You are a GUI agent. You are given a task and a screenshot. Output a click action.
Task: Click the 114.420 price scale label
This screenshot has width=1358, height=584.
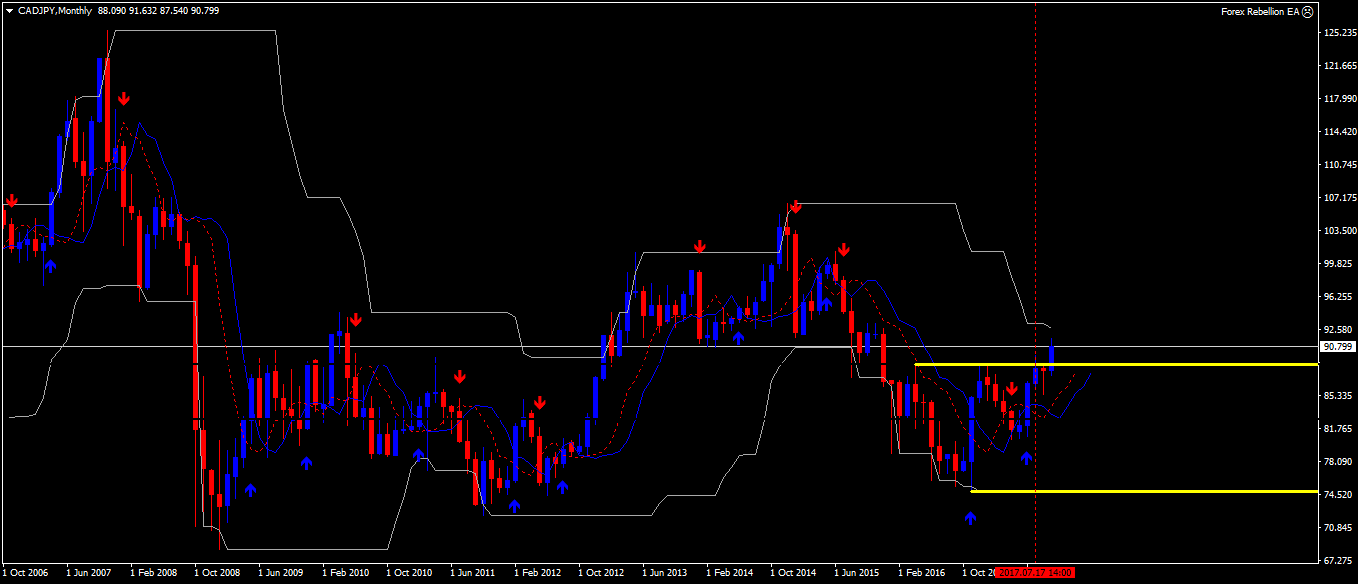(x=1338, y=132)
